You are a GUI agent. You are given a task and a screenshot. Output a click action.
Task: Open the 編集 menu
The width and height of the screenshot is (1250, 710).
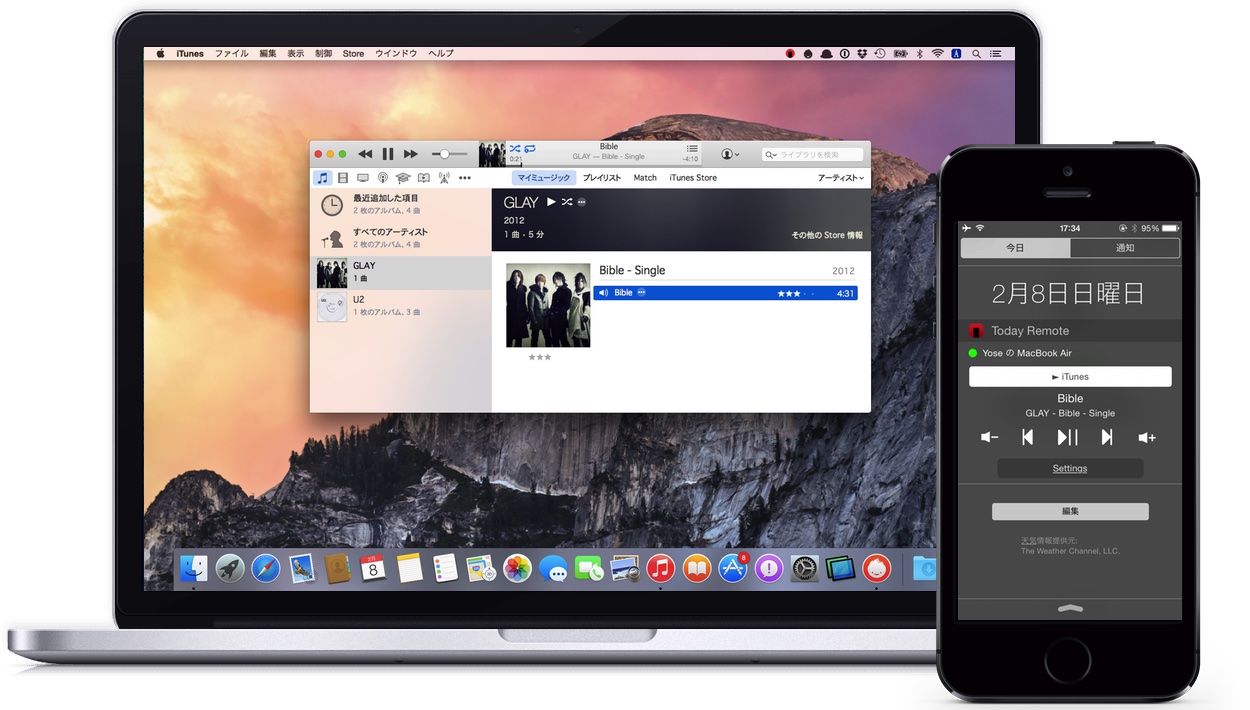pyautogui.click(x=268, y=53)
